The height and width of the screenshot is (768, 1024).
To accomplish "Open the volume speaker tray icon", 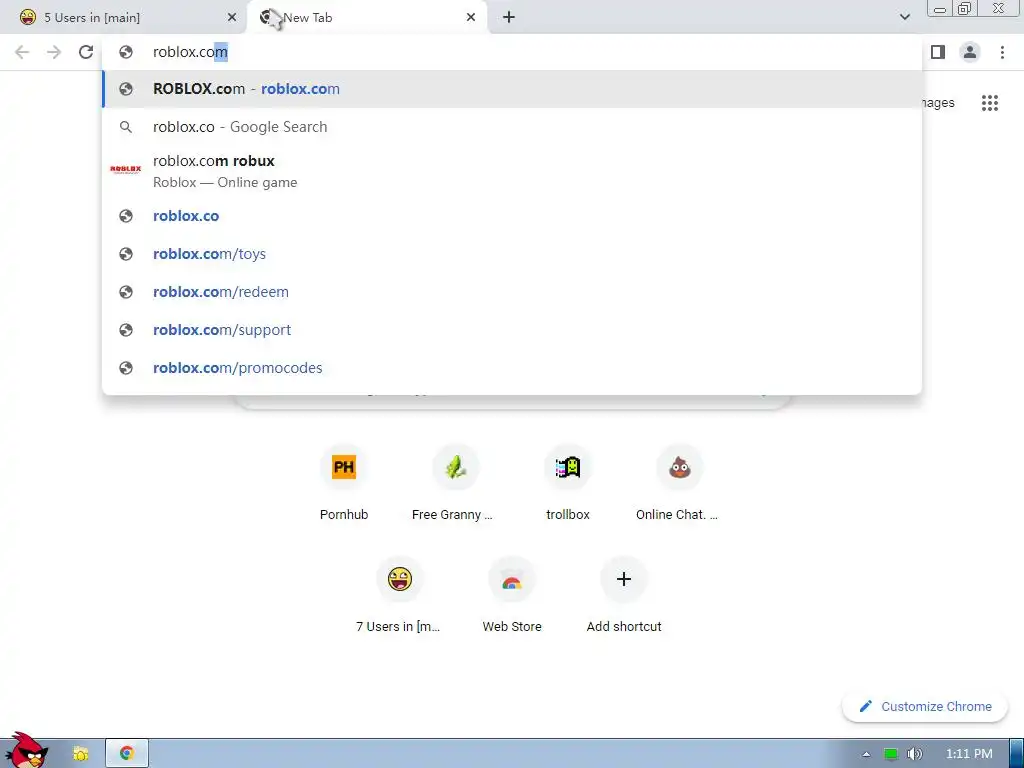I will 915,754.
